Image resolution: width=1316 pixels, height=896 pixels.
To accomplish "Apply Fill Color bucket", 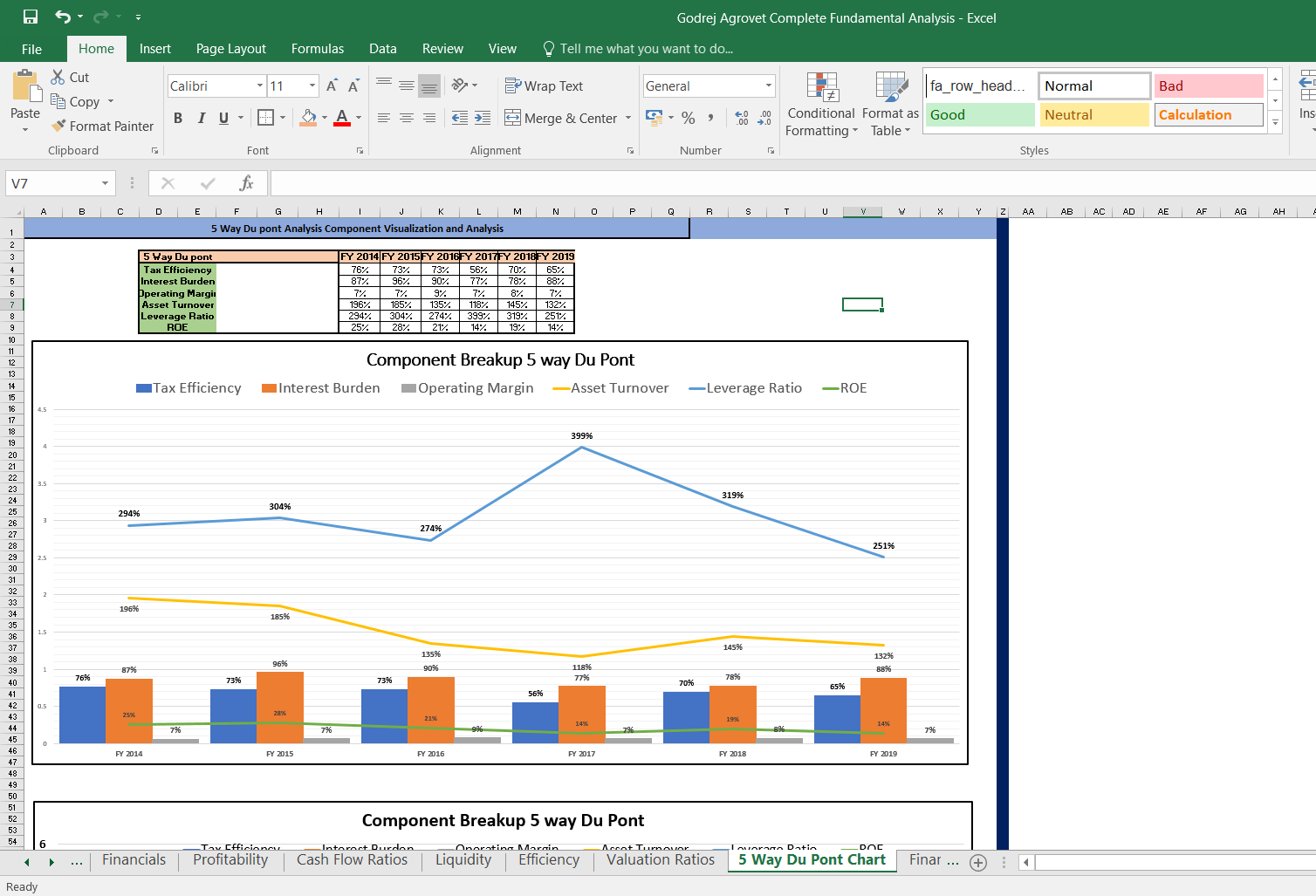I will [x=308, y=118].
